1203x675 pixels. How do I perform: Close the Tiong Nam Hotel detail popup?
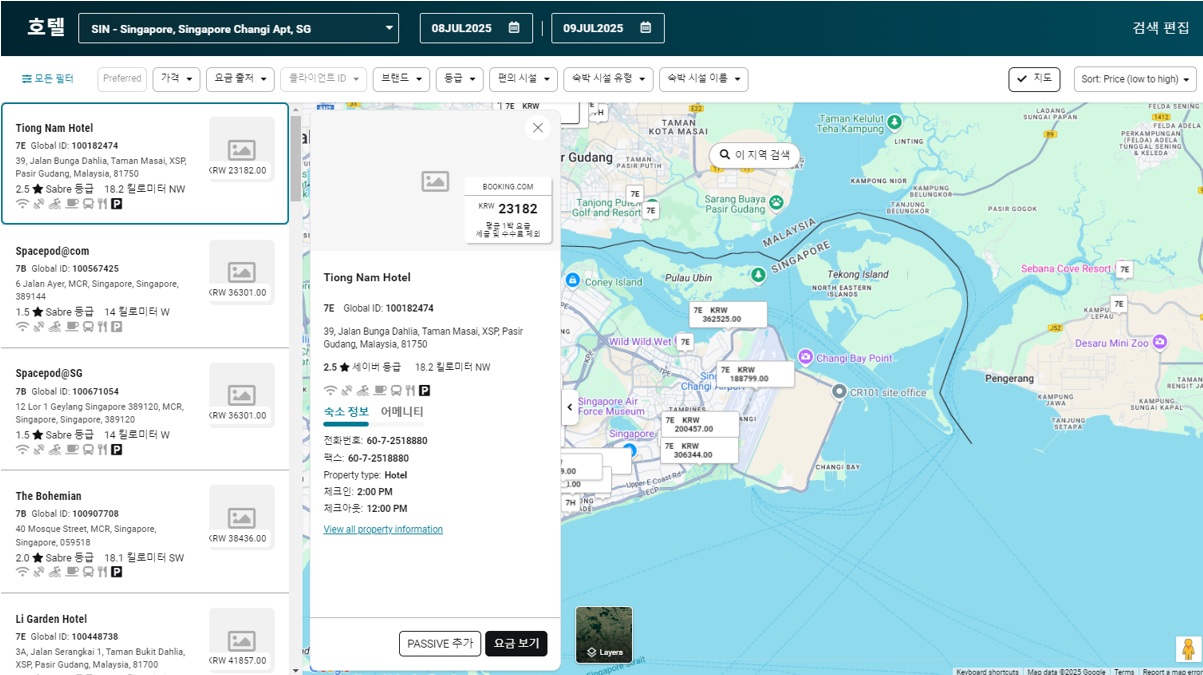[538, 128]
